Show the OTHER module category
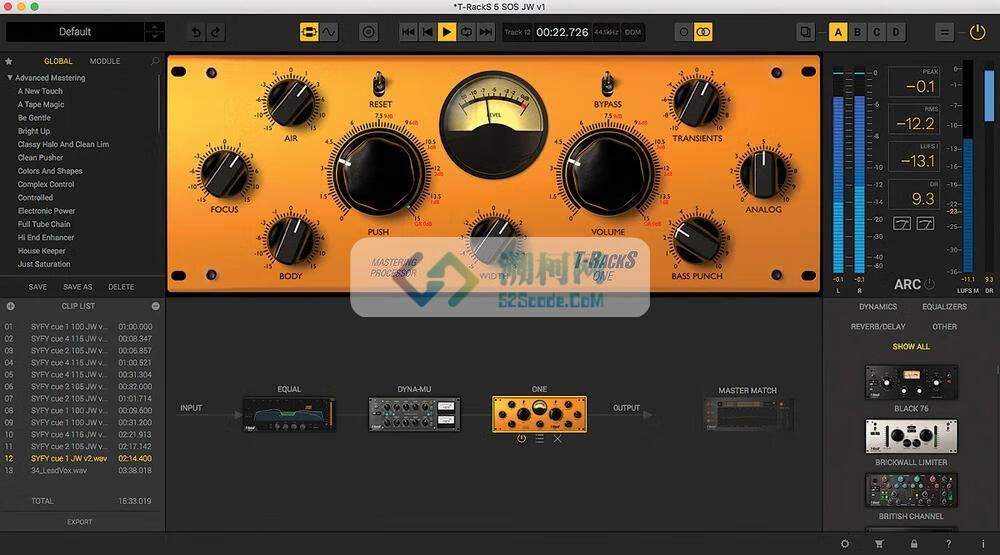1000x555 pixels. click(945, 327)
